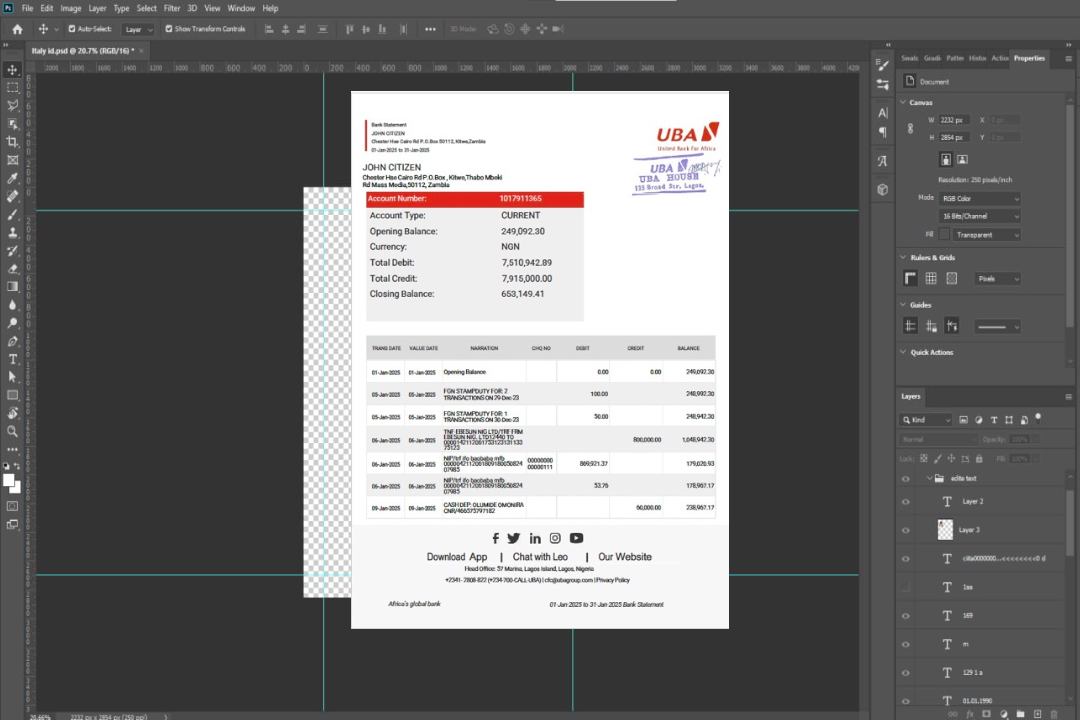Open the 16 Bits/Channel dropdown
The image size is (1080, 720).
click(x=979, y=216)
